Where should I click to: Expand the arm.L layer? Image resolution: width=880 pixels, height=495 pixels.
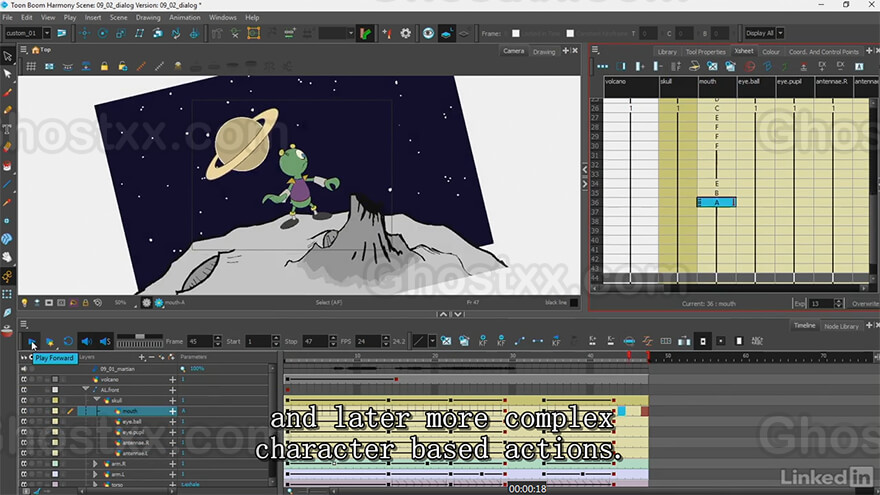(95, 474)
